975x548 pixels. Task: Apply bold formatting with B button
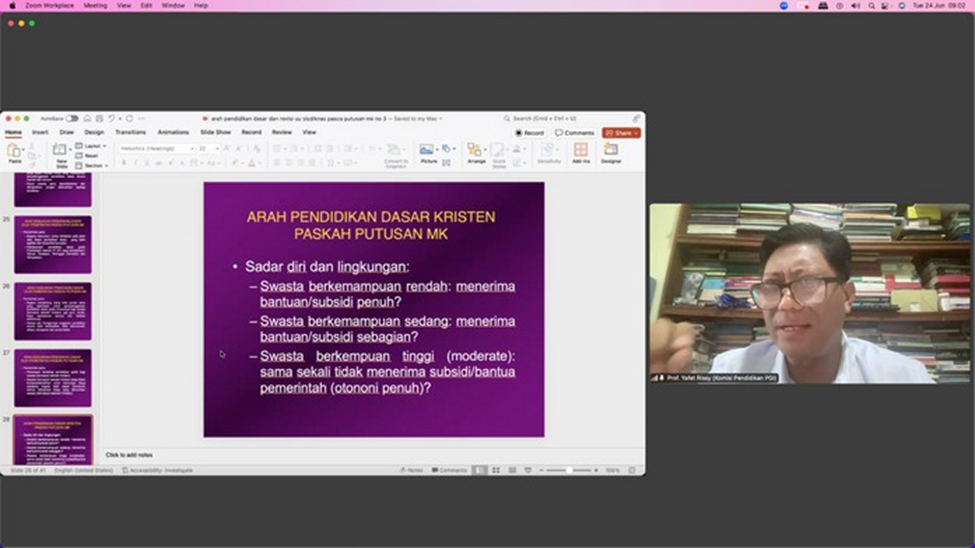pyautogui.click(x=124, y=163)
